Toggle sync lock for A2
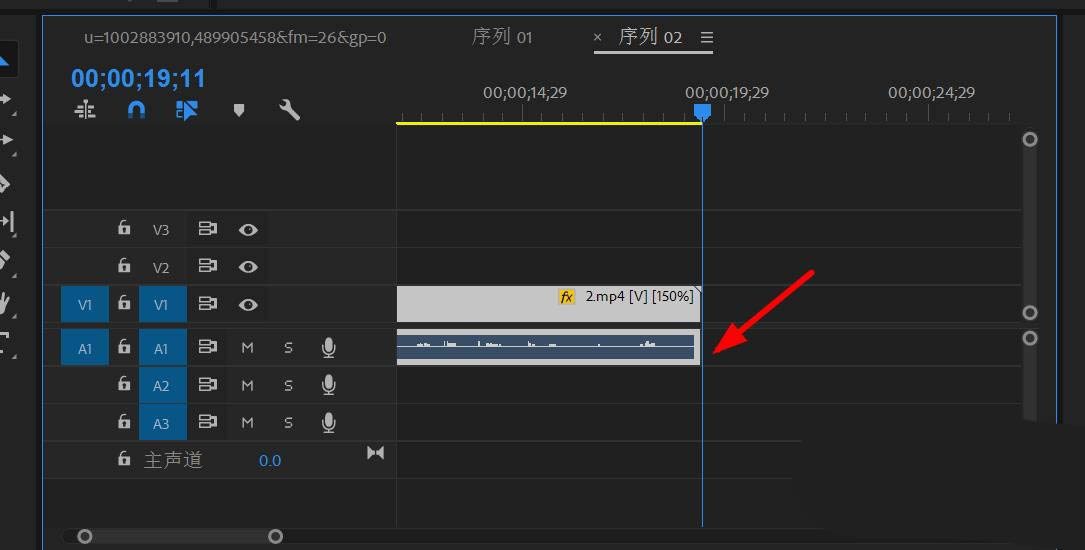The width and height of the screenshot is (1085, 550). point(208,384)
